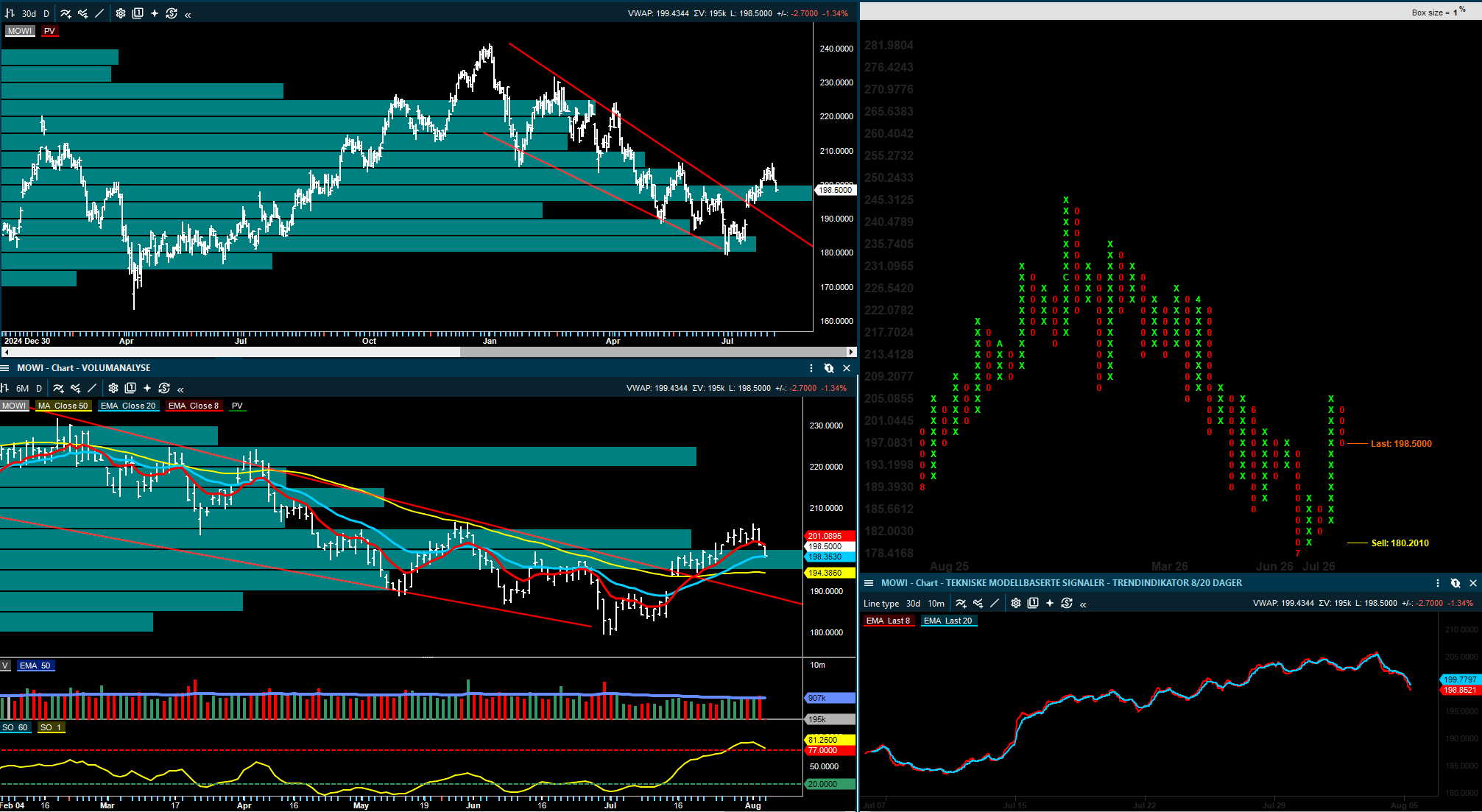
Task: Open the 30d period dropdown in top chart
Action: tap(29, 13)
